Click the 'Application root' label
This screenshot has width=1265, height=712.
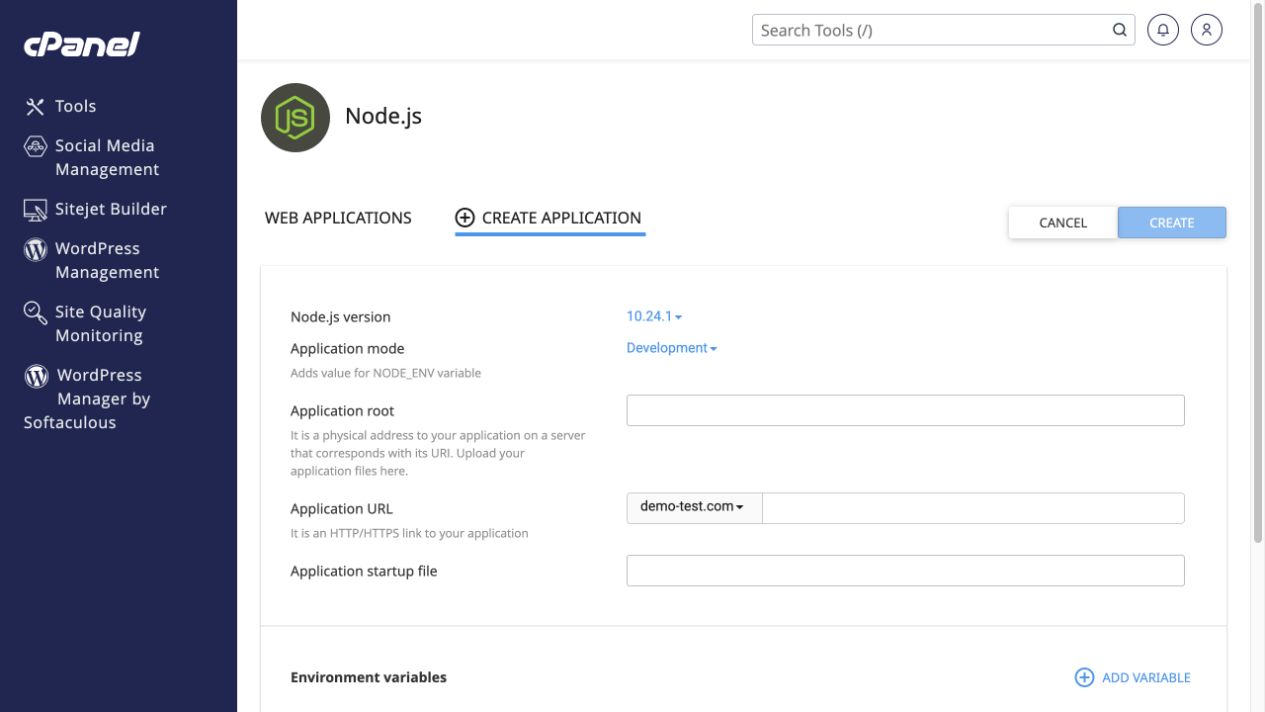pyautogui.click(x=342, y=411)
